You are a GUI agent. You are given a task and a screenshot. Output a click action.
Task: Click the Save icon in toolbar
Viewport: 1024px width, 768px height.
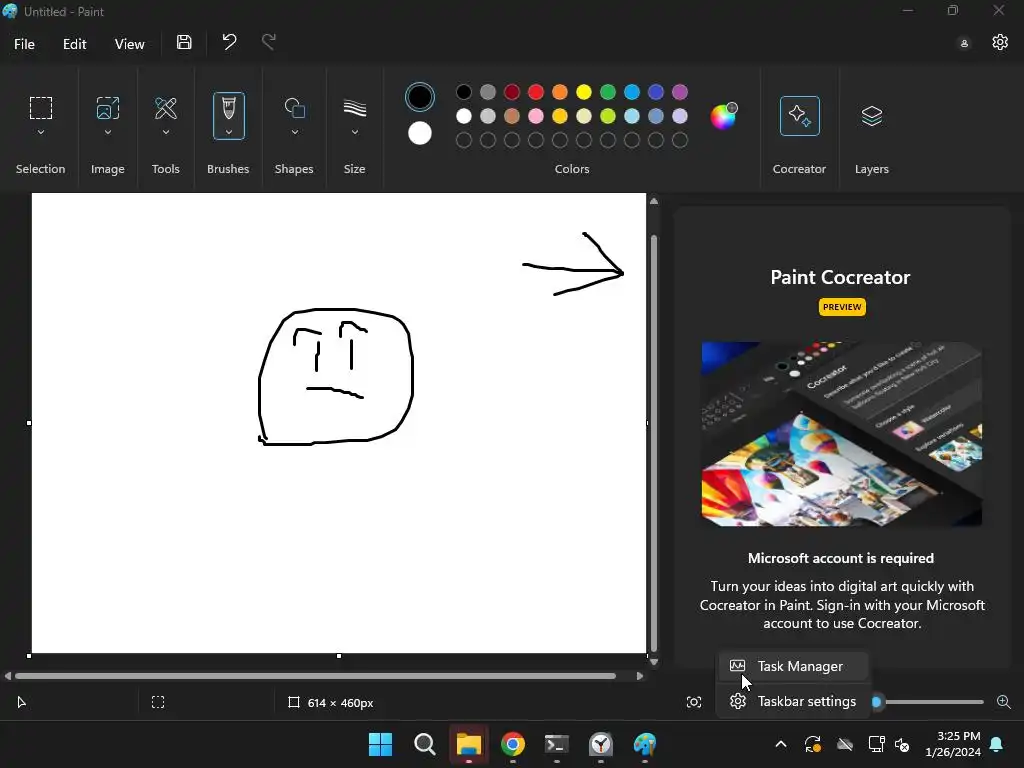point(184,42)
